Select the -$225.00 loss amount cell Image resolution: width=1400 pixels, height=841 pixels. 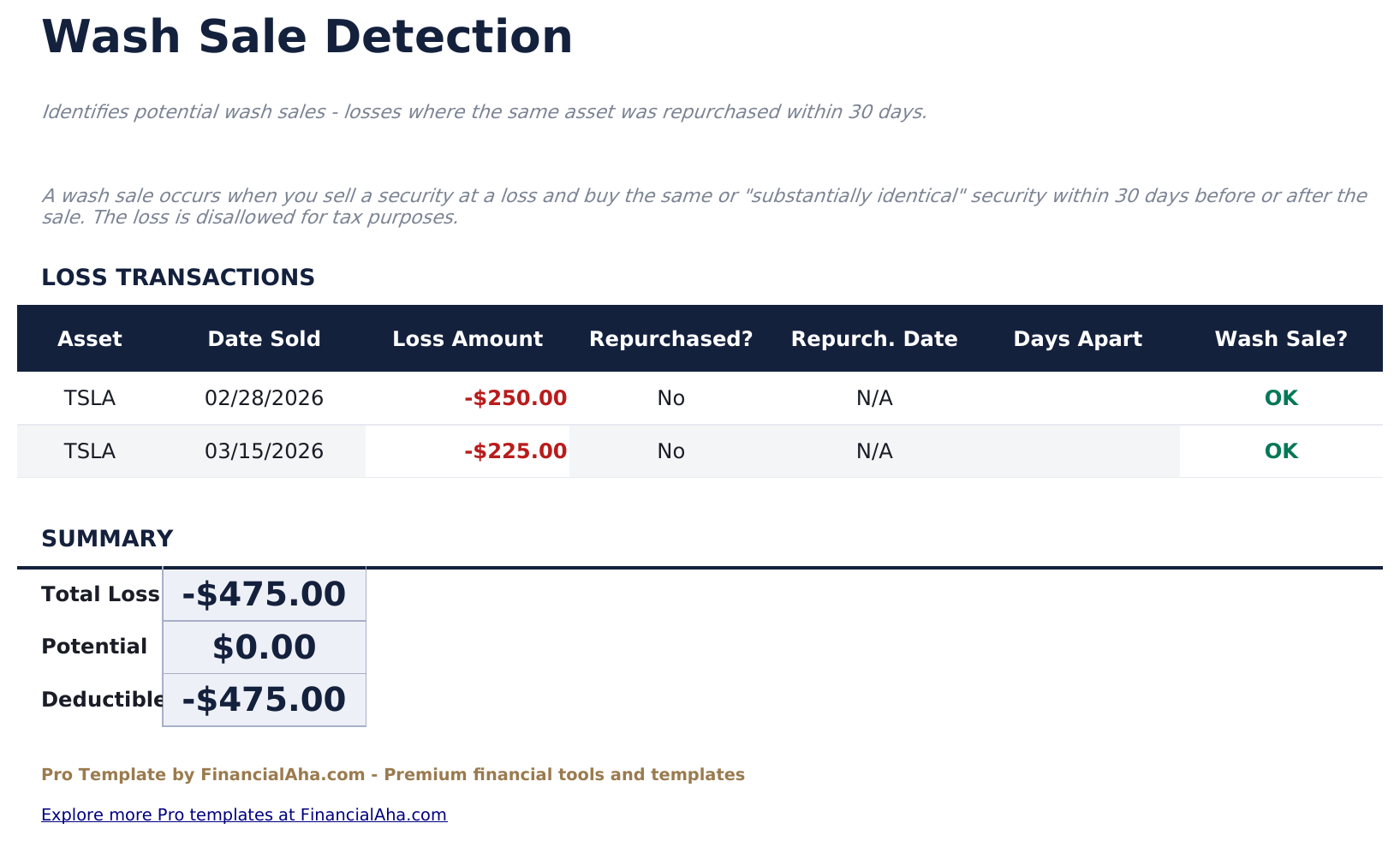(x=514, y=451)
